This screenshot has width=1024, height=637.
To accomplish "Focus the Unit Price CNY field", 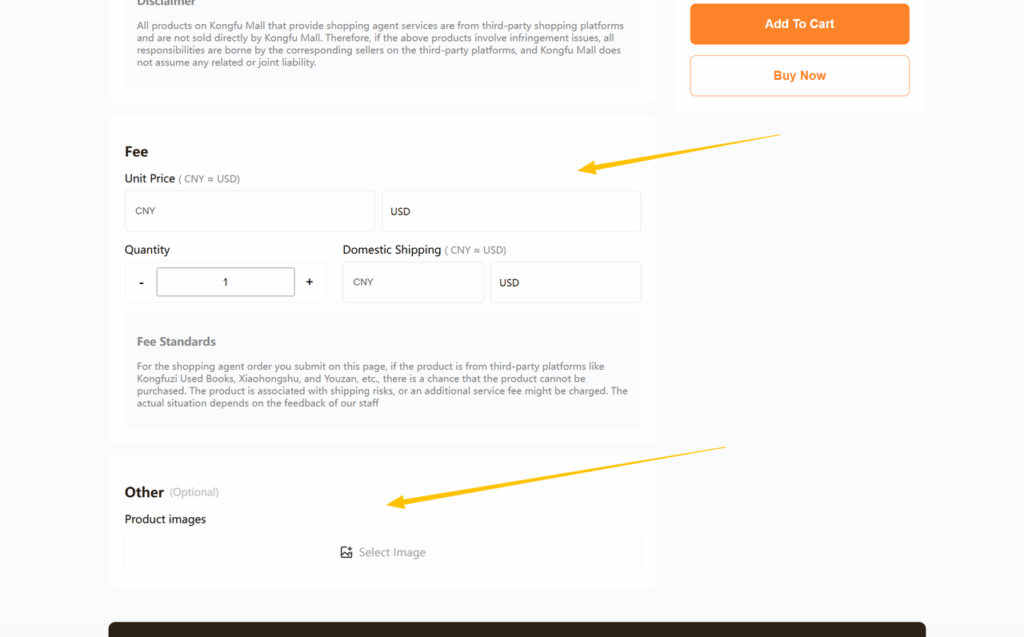I will (x=249, y=211).
